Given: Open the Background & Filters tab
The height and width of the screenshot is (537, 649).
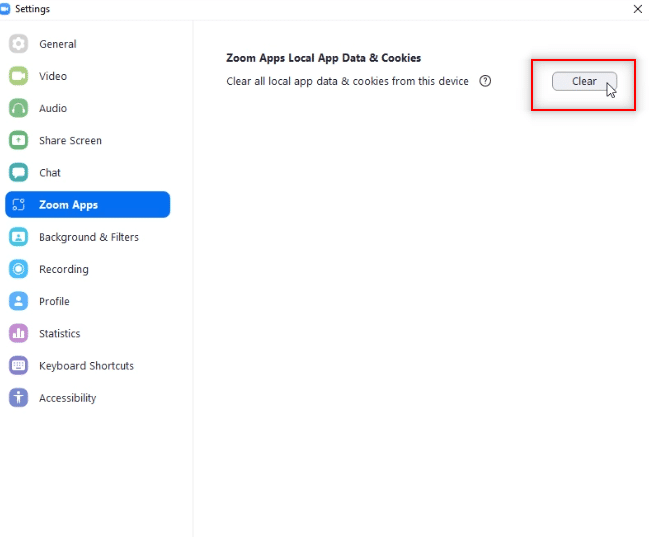Looking at the screenshot, I should coord(88,237).
